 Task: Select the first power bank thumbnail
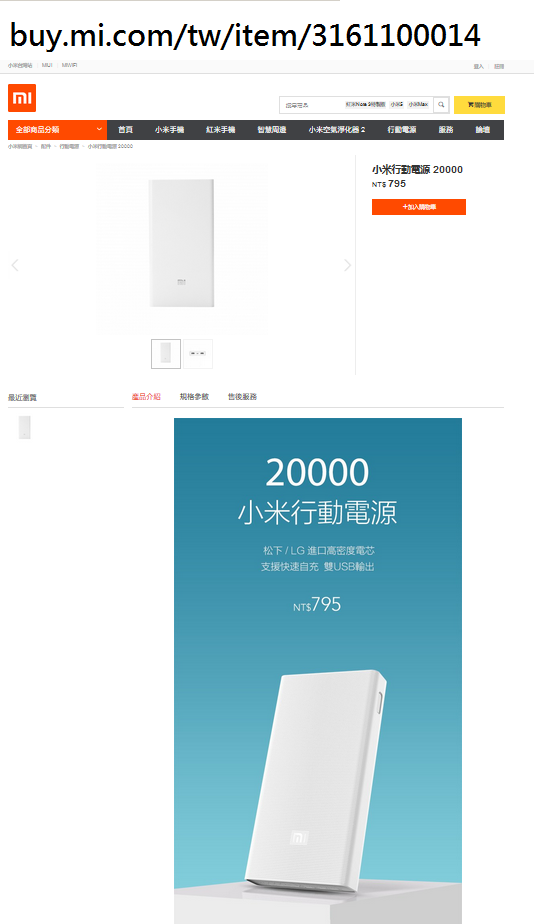click(166, 354)
